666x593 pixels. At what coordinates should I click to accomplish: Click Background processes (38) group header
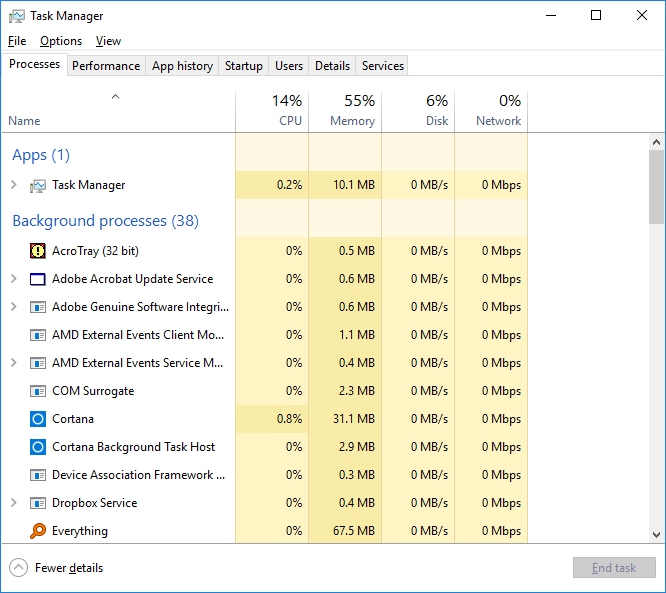[x=105, y=221]
